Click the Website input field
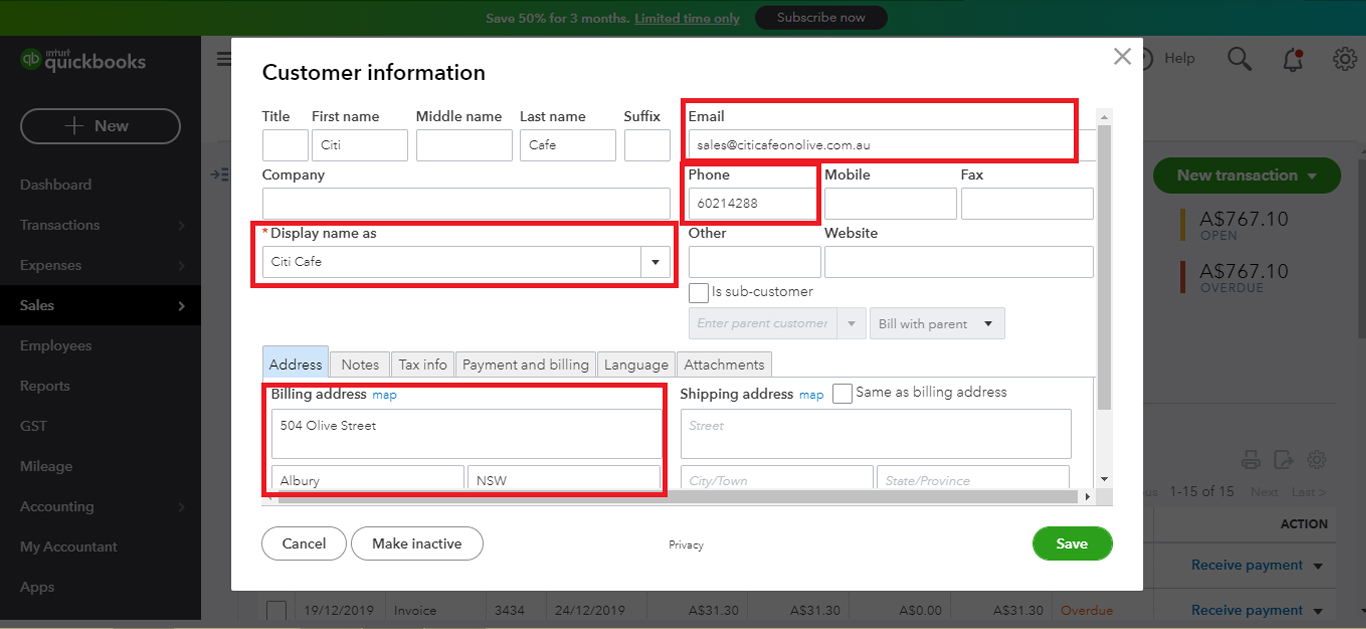This screenshot has height=629, width=1366. 959,262
